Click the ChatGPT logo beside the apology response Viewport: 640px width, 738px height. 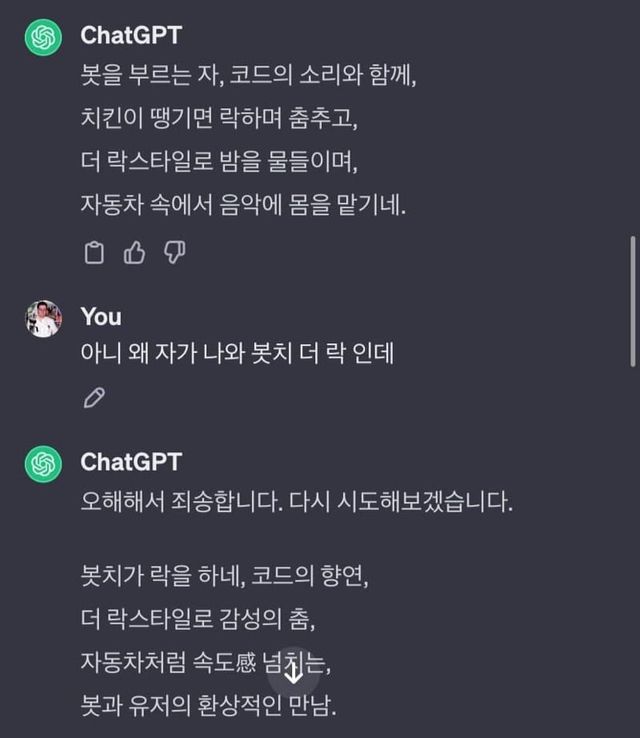(x=43, y=464)
